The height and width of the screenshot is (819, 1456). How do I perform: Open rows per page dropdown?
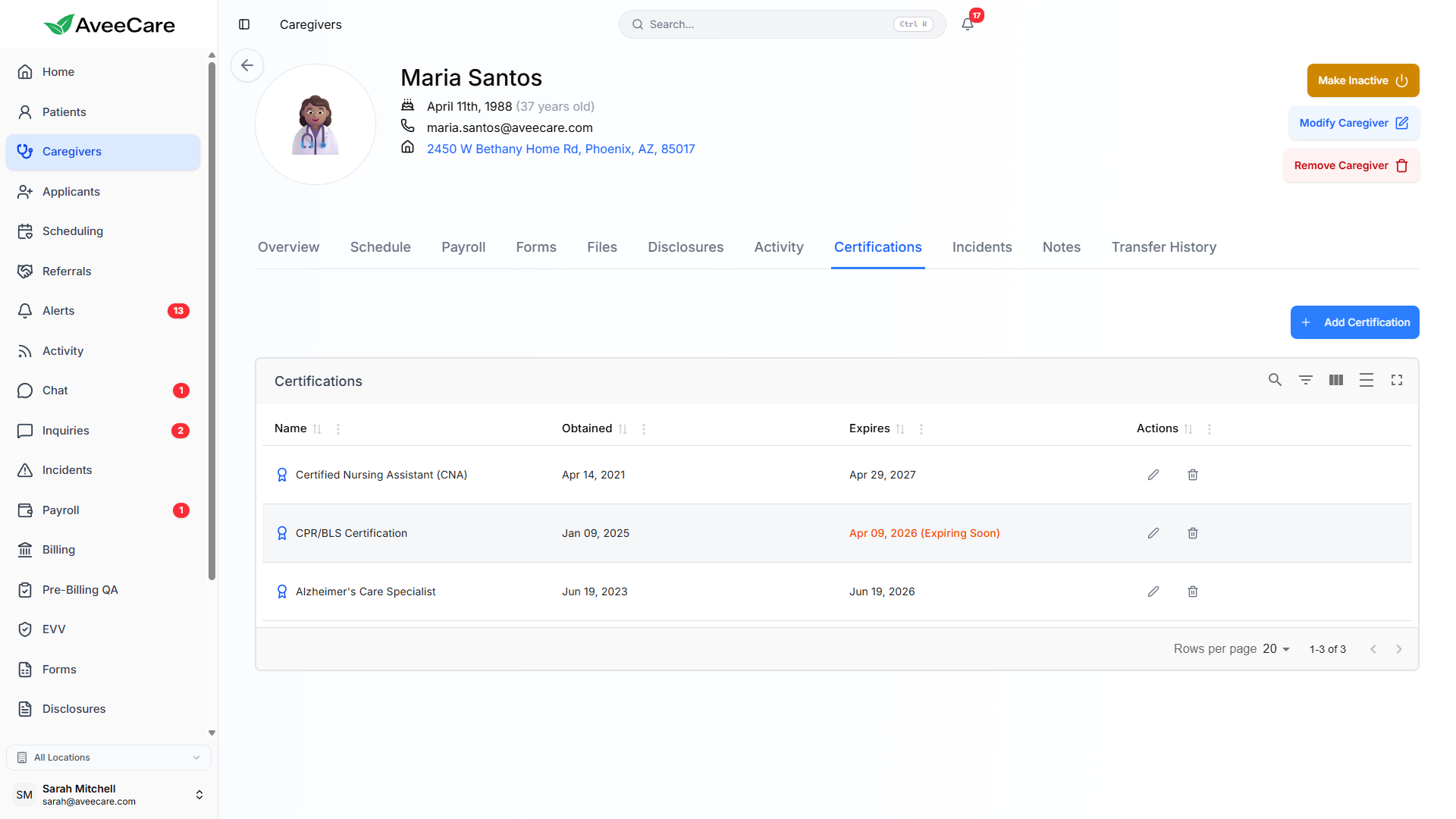1276,649
